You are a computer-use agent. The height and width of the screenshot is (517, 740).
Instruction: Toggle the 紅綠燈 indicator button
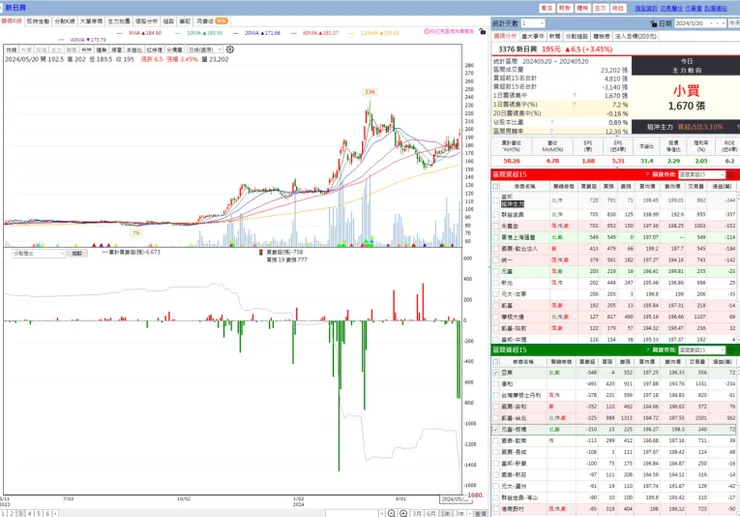[x=154, y=50]
